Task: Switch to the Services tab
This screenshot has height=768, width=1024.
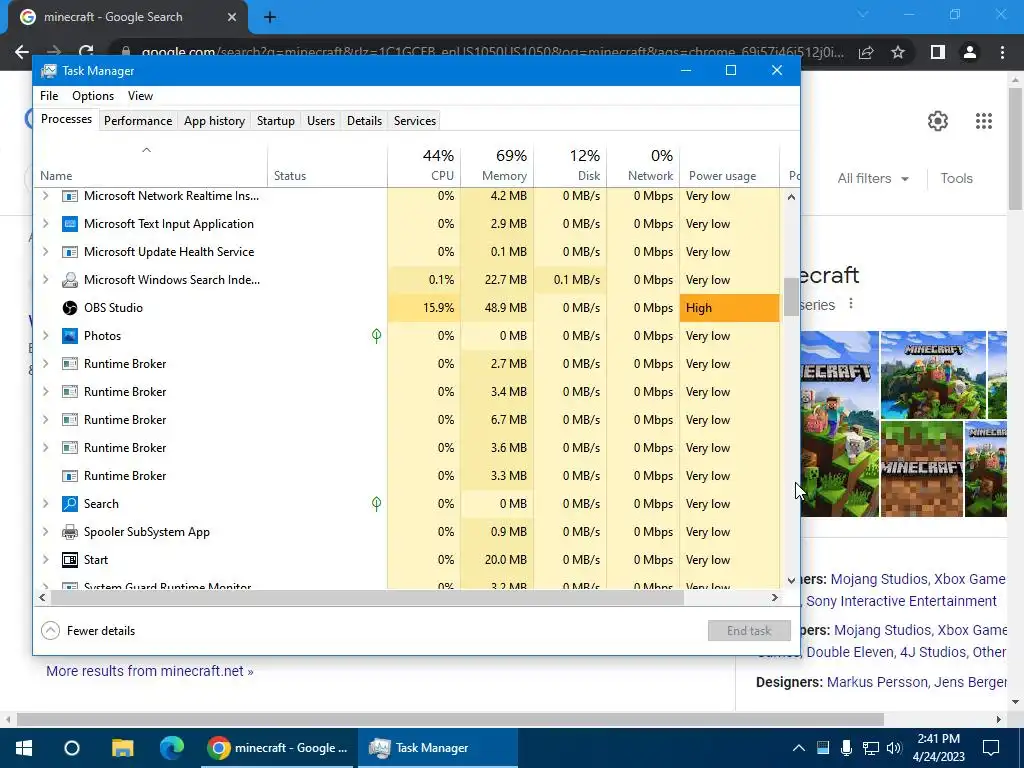Action: [x=415, y=121]
